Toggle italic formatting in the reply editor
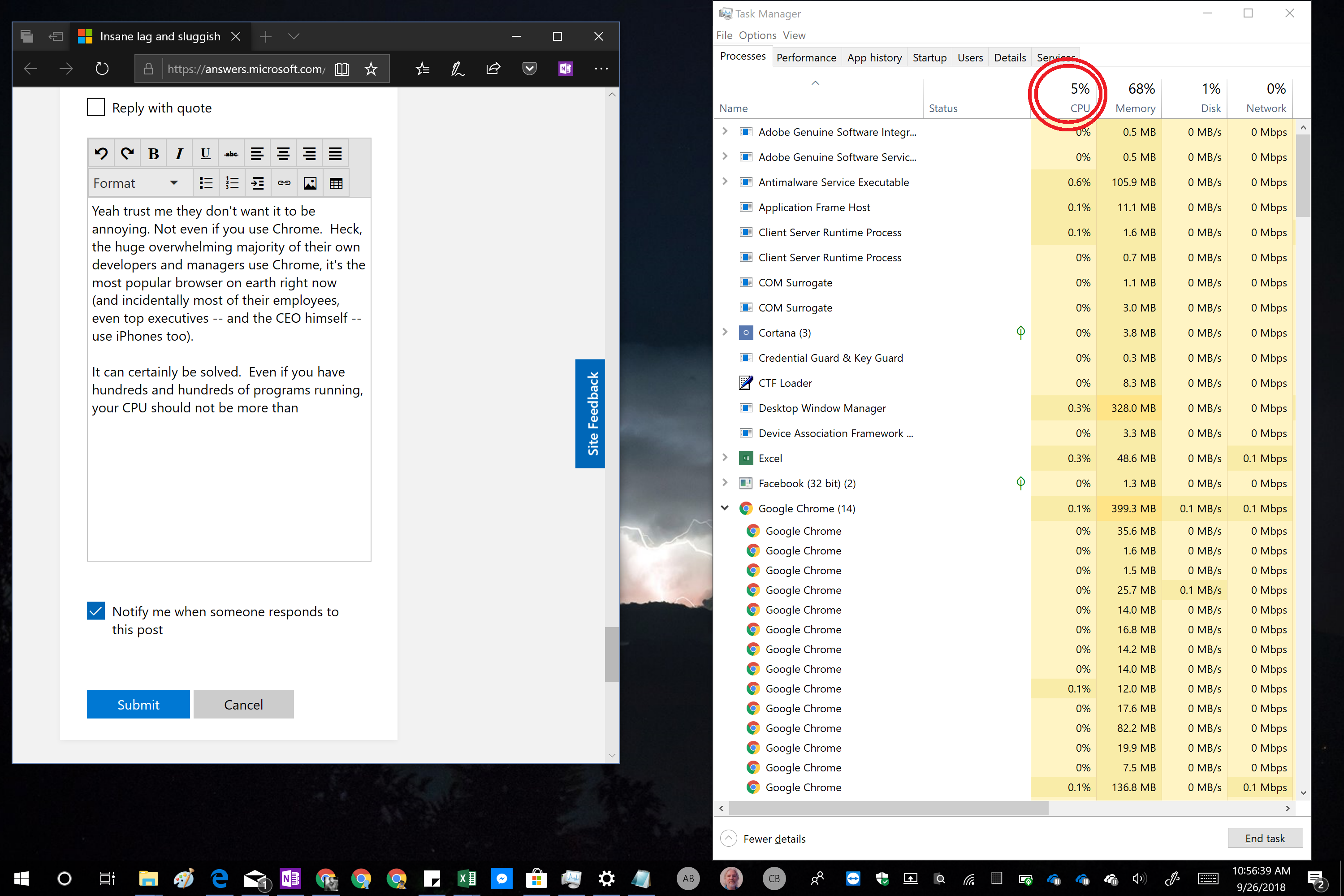The width and height of the screenshot is (1344, 896). coord(179,153)
